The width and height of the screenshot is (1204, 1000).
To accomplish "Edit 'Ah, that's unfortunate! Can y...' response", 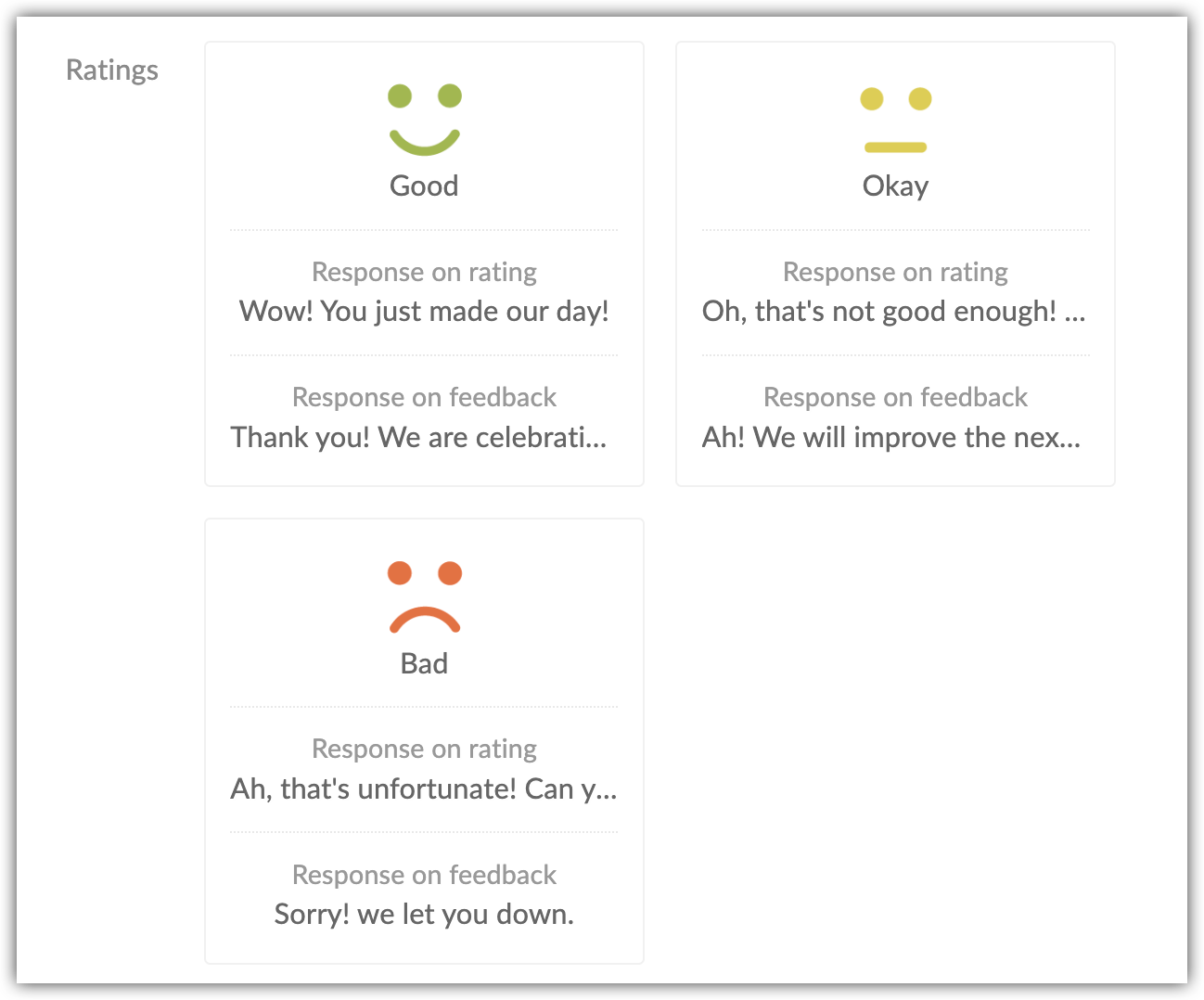I will (x=423, y=788).
